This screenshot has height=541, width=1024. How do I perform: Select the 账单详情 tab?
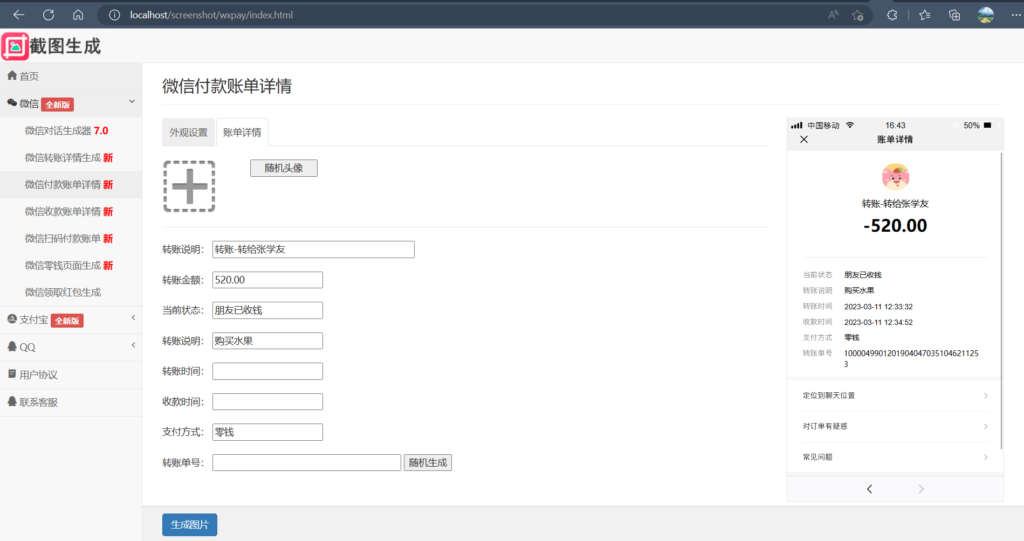(242, 132)
